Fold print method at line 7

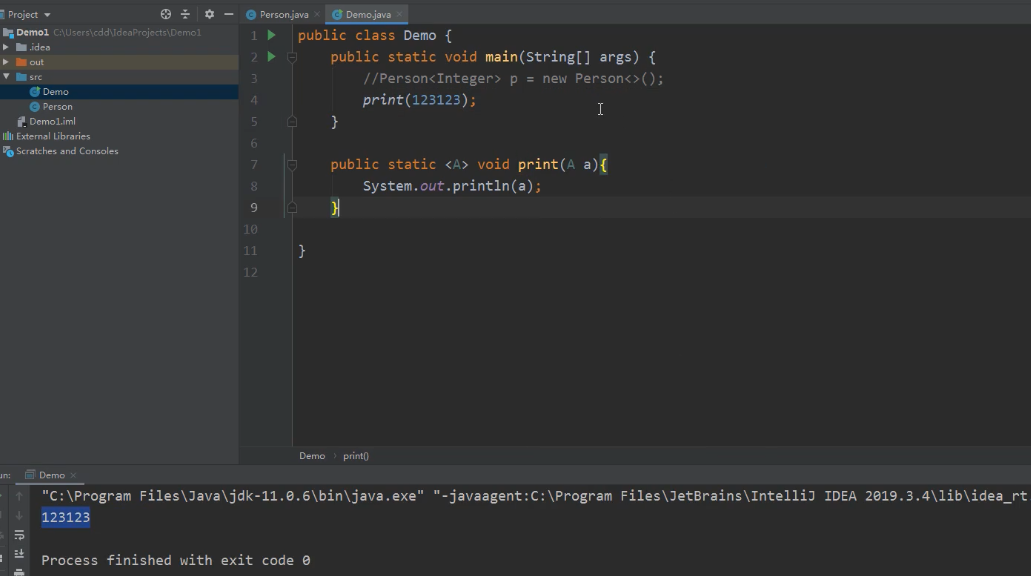(292, 165)
